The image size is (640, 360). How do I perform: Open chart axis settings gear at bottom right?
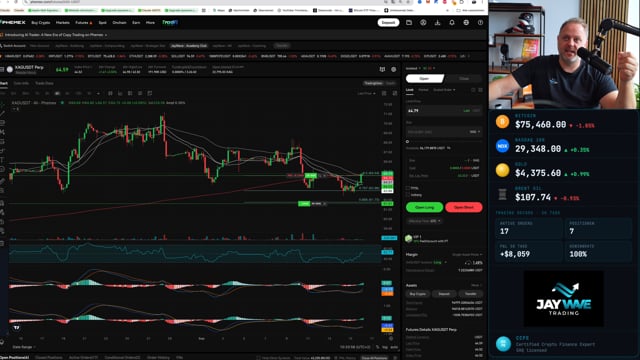pyautogui.click(x=391, y=338)
